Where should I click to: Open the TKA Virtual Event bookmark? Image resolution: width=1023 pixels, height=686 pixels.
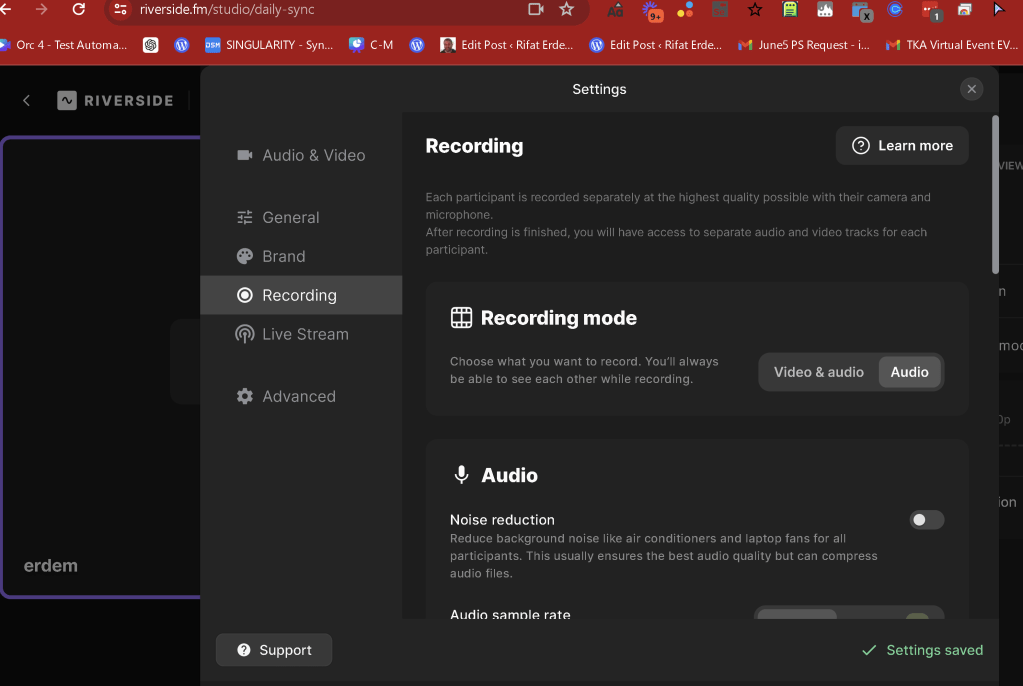[953, 45]
